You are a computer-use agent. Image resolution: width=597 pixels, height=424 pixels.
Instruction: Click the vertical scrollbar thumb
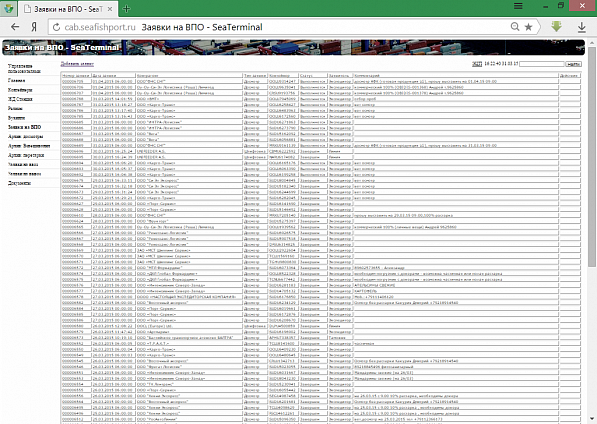point(592,156)
